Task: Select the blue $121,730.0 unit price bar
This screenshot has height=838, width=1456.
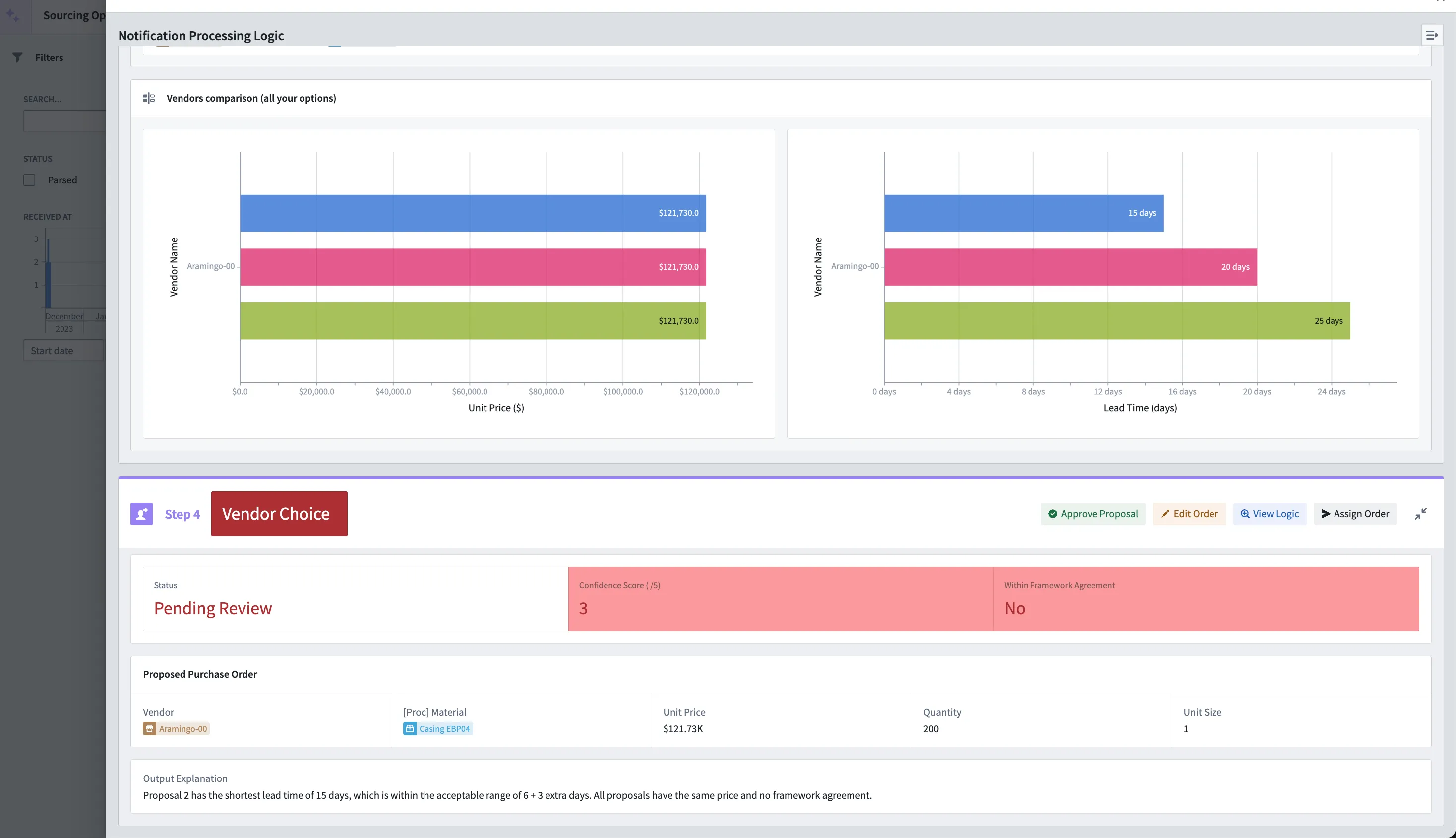Action: pyautogui.click(x=473, y=213)
